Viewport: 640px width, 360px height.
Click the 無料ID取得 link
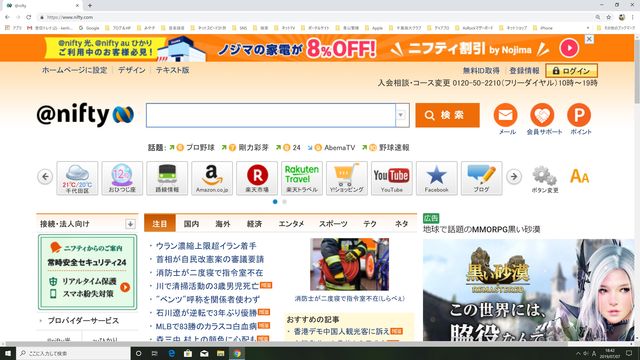tap(481, 71)
